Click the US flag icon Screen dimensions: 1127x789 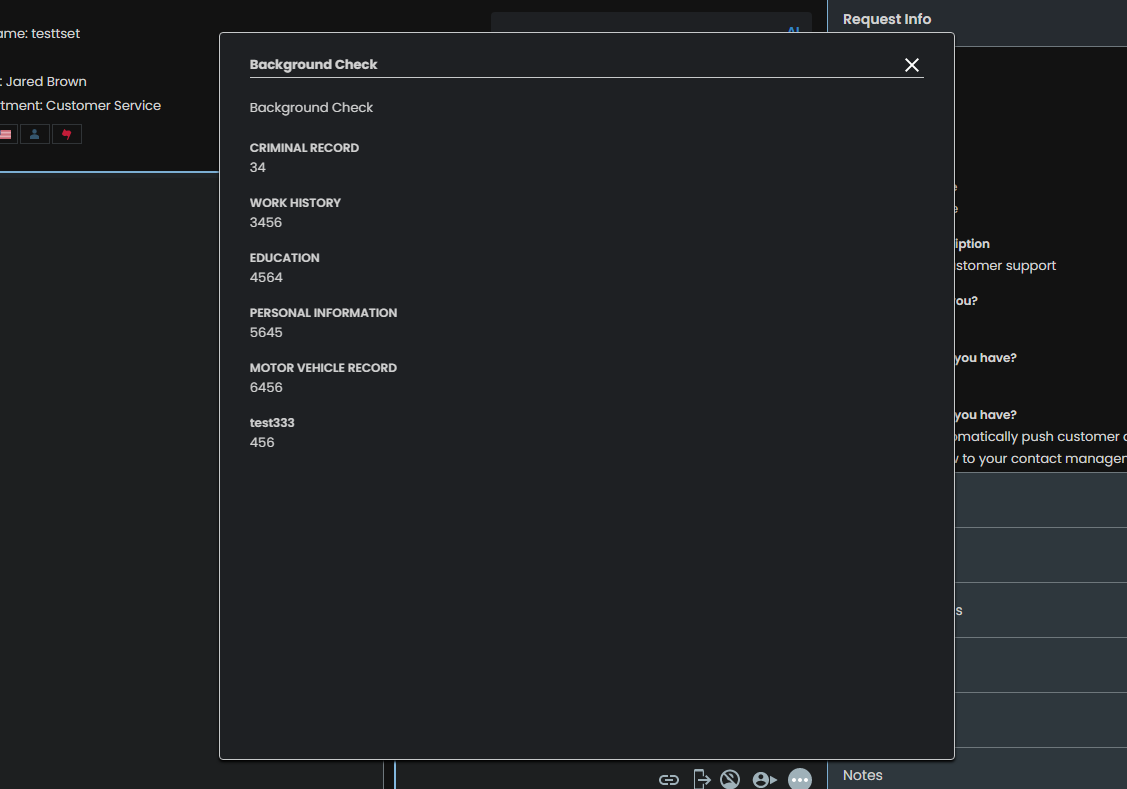6,134
